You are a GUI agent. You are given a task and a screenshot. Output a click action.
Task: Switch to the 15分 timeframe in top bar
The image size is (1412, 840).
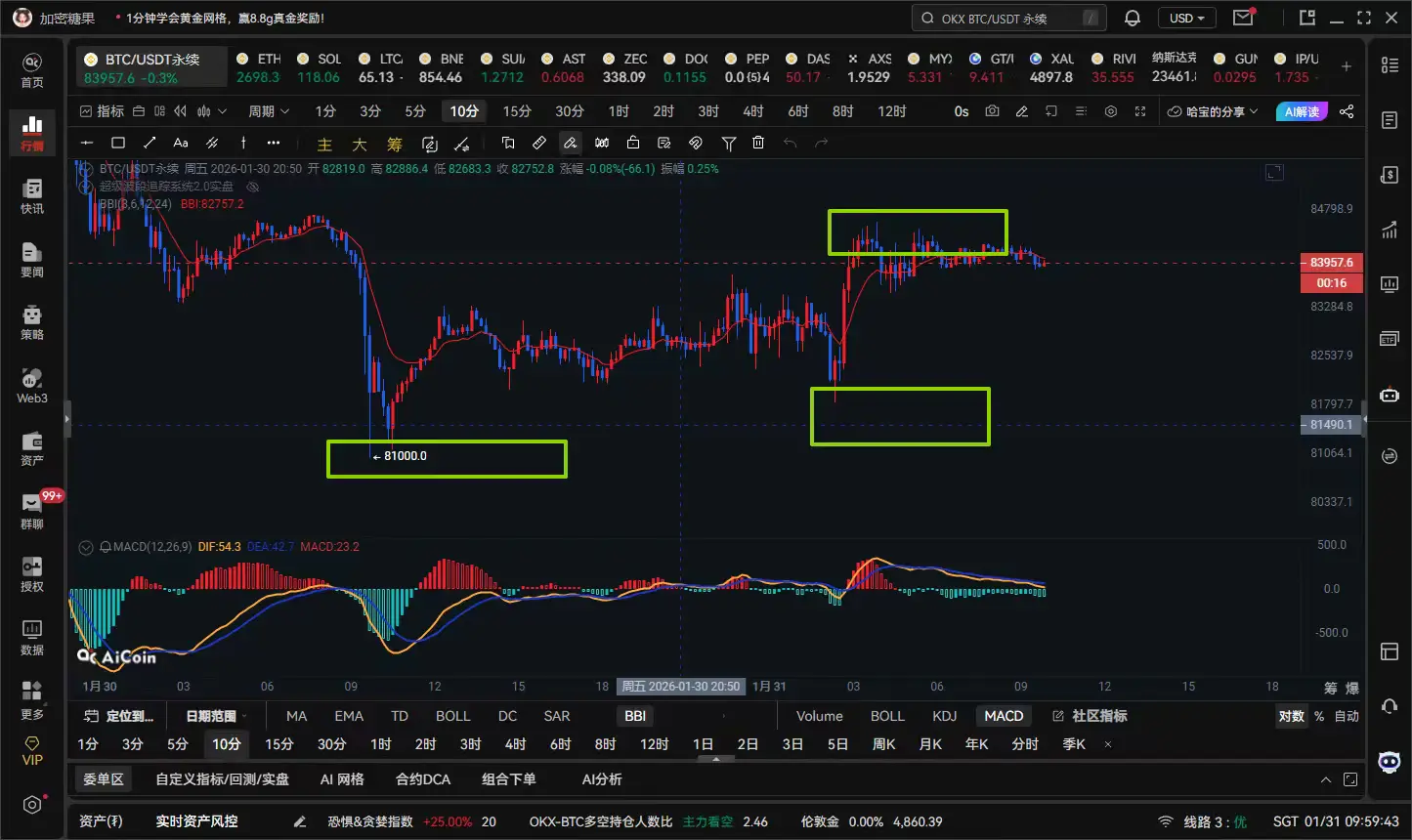[x=517, y=111]
